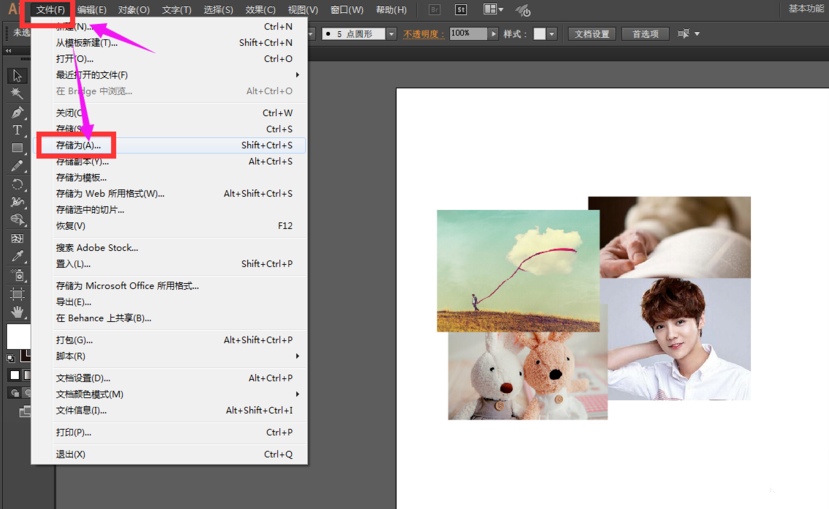Select the Rectangle tool
Screen dimensions: 829x509
17,148
